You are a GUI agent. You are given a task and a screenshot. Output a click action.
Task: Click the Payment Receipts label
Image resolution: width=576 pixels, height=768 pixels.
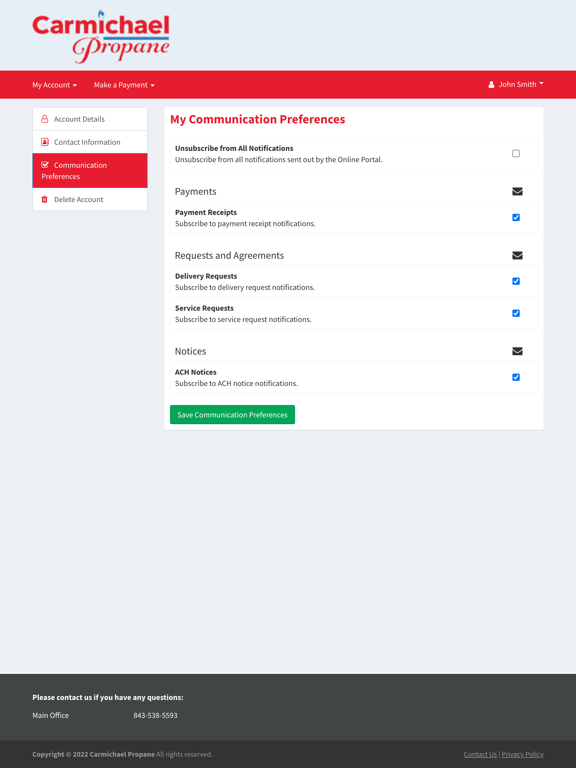[206, 212]
